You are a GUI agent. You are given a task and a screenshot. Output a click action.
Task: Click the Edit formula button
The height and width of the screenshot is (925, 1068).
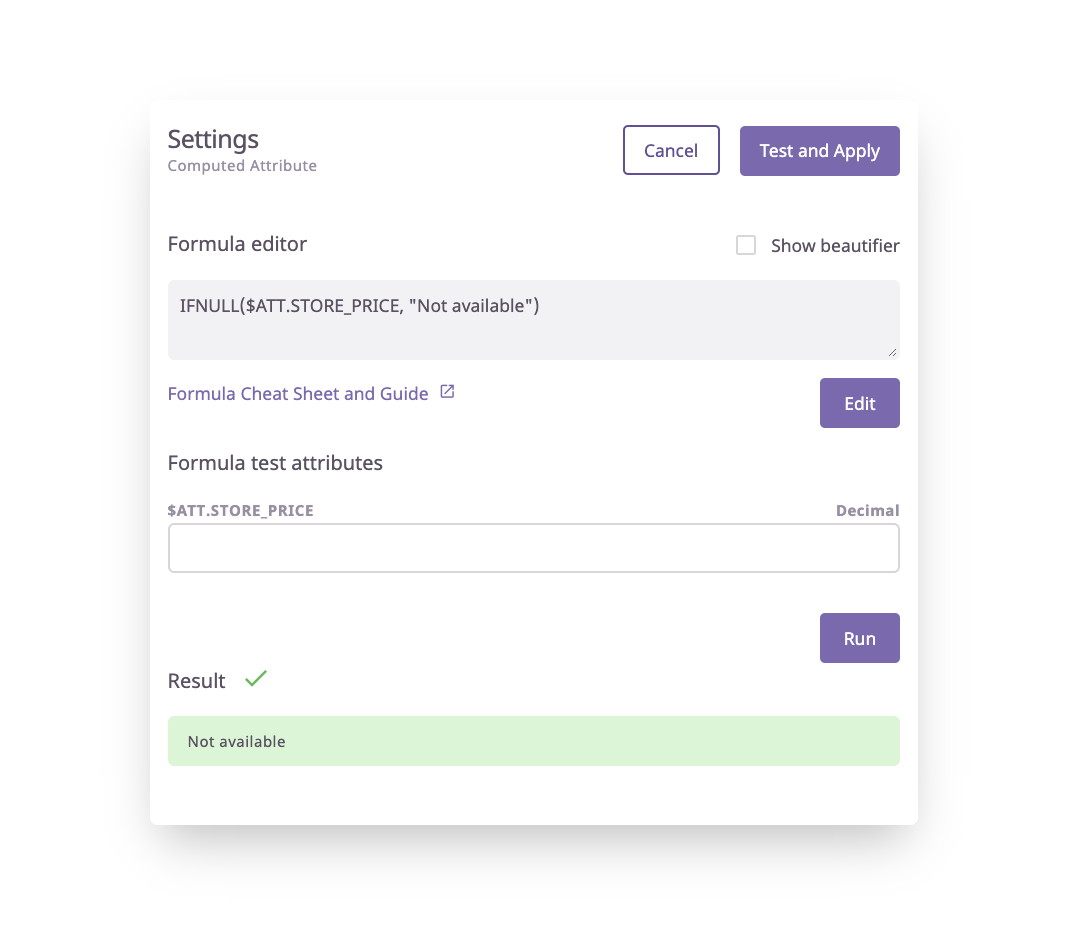pyautogui.click(x=860, y=403)
